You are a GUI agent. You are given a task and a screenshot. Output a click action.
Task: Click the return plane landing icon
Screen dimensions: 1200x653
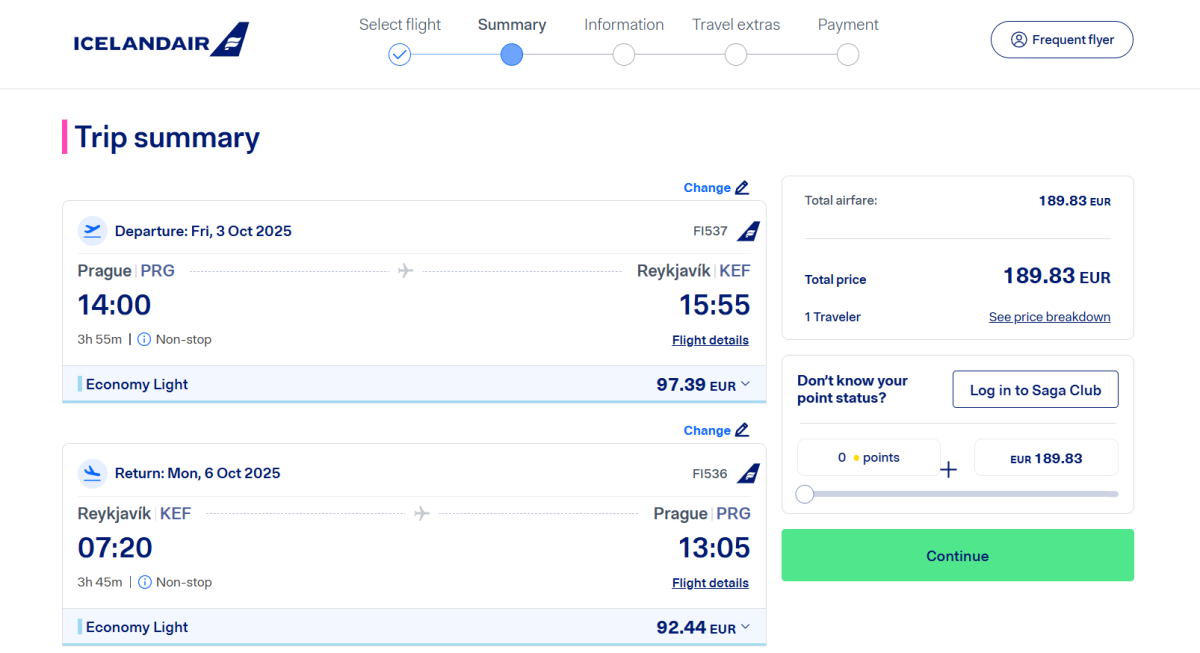(93, 473)
